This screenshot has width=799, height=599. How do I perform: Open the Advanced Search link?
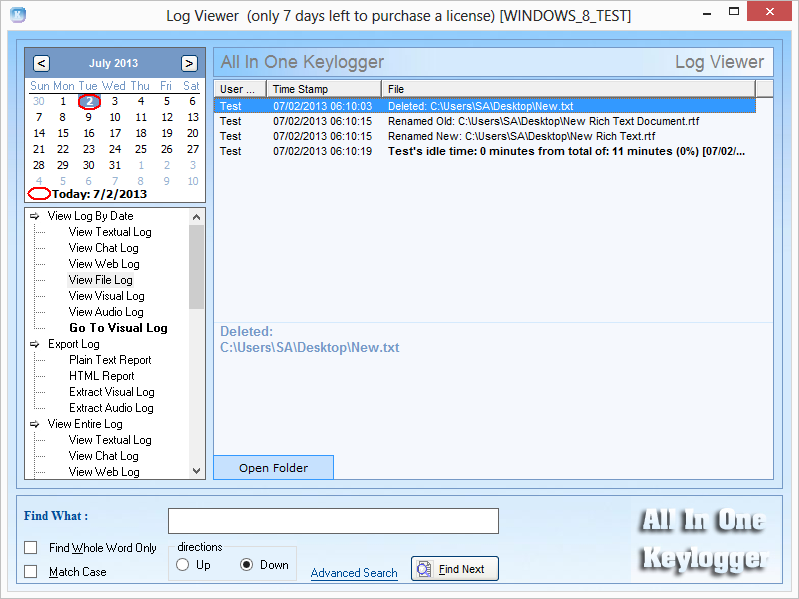(354, 573)
